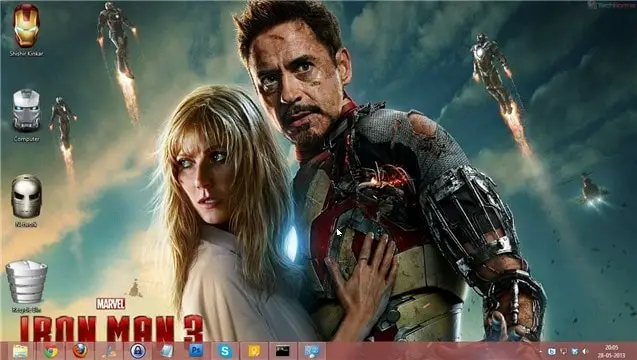Open the notepad-style icon beside Photoshop in taskbar

coord(167,351)
